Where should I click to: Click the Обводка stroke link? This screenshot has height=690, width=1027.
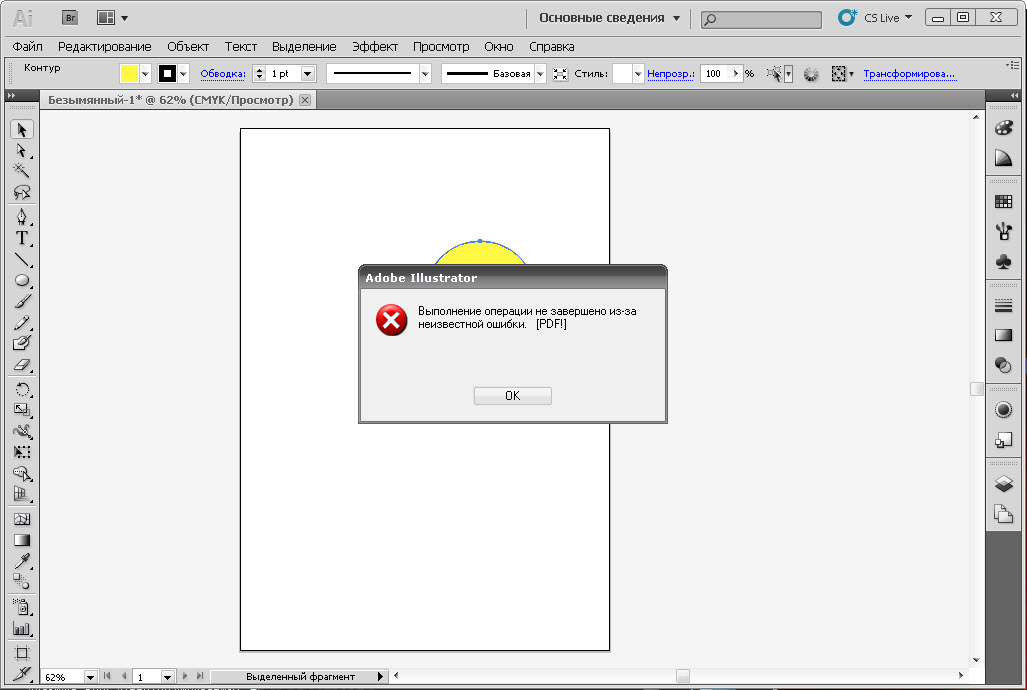(x=223, y=73)
